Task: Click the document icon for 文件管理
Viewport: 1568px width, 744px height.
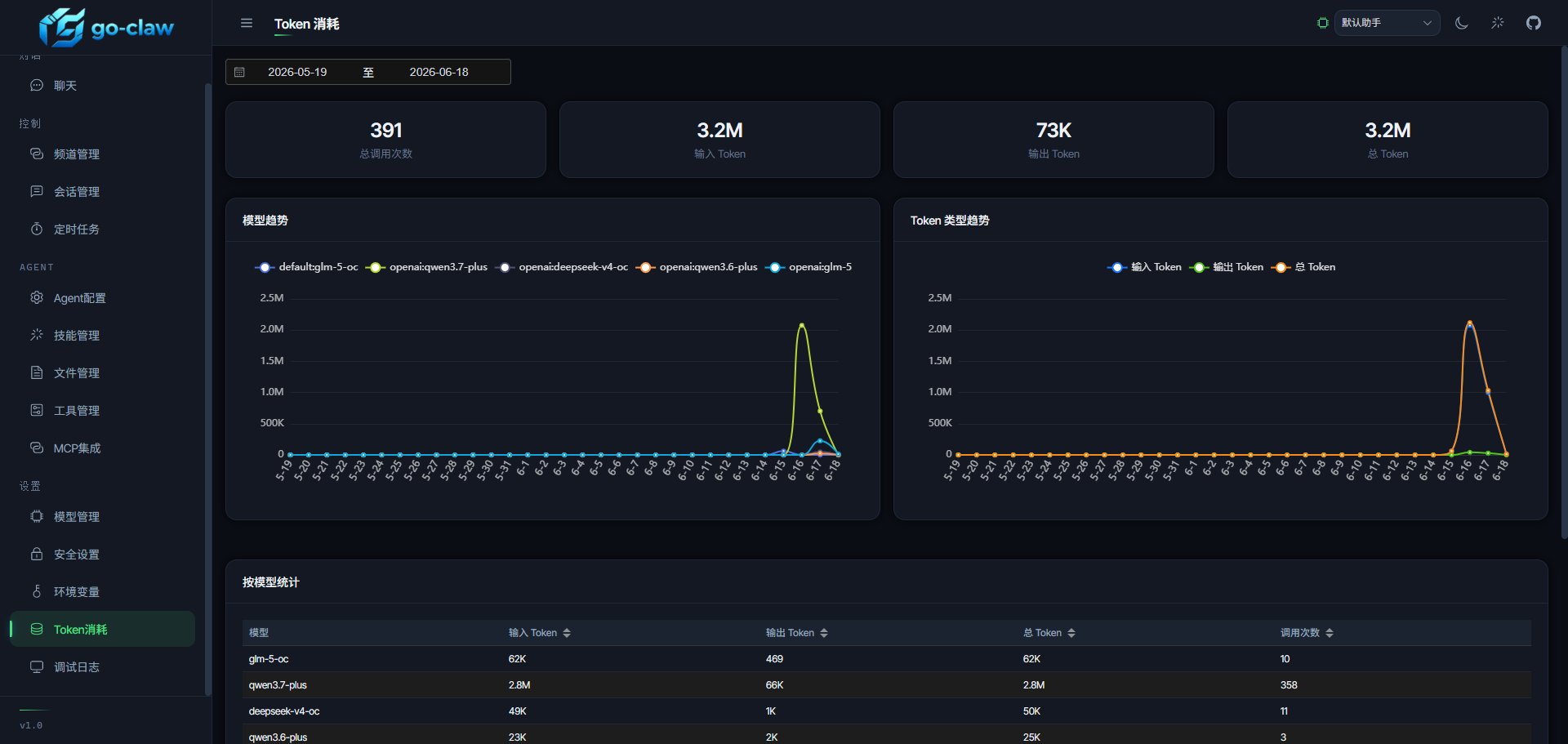Action: pyautogui.click(x=37, y=372)
